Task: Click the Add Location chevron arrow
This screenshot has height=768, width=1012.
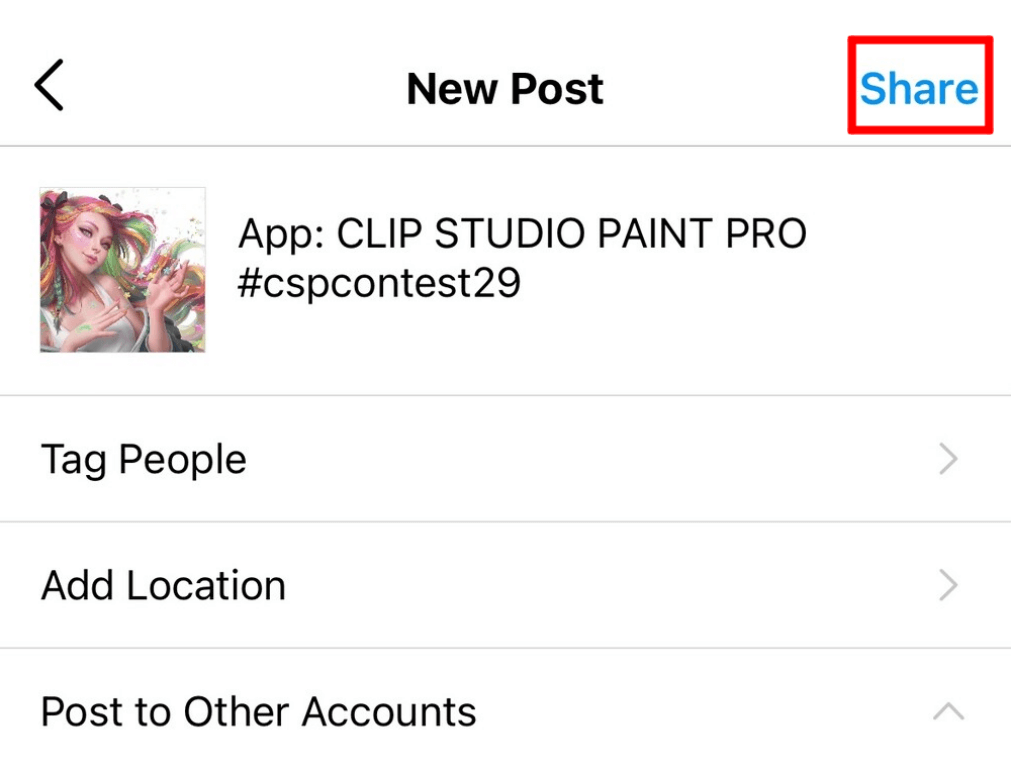Action: (948, 585)
